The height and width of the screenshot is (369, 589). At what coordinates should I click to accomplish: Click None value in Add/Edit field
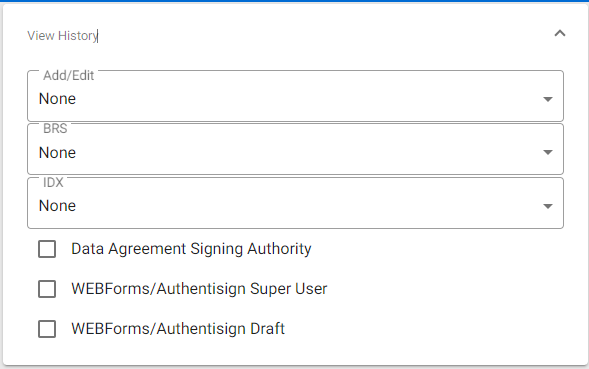[57, 99]
